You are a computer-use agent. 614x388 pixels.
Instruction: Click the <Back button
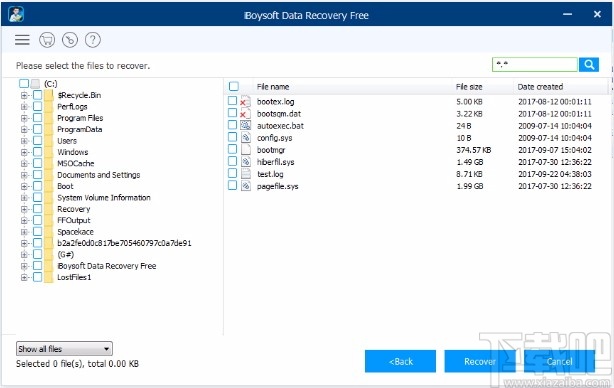point(400,361)
